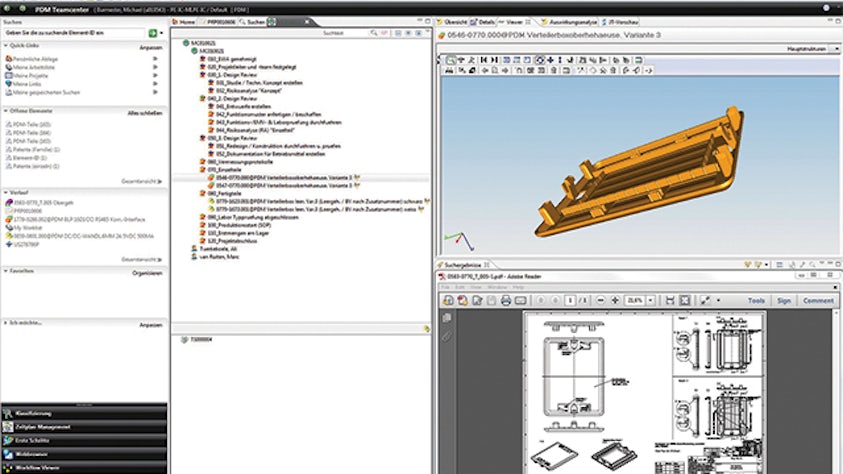Switch to the PRP0010606 tab
This screenshot has width=843, height=474.
[x=219, y=22]
